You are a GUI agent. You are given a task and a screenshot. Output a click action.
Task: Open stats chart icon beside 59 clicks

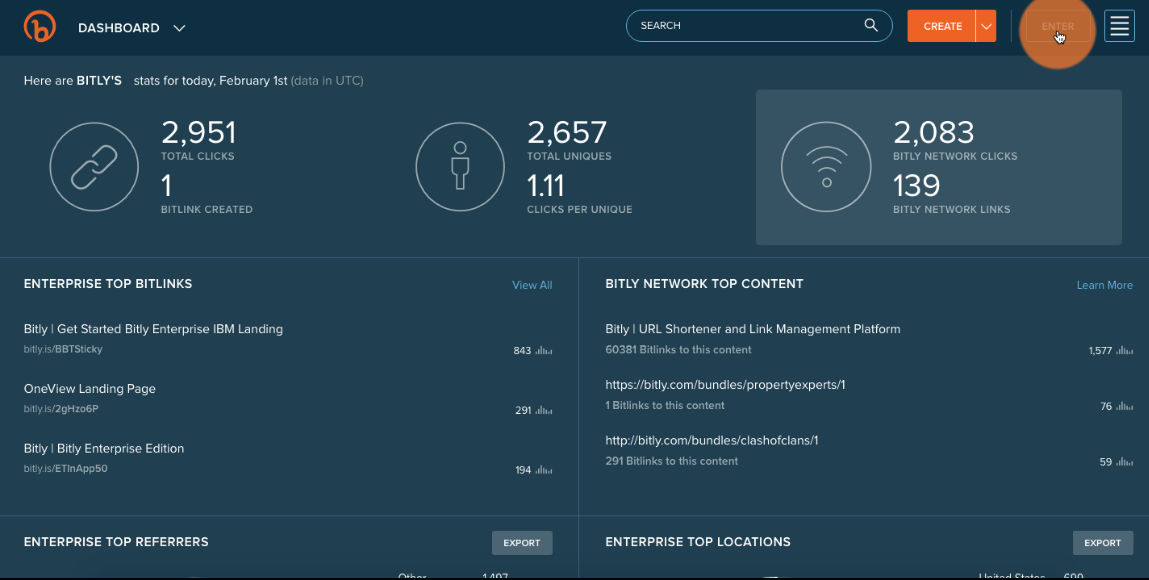(1124, 462)
